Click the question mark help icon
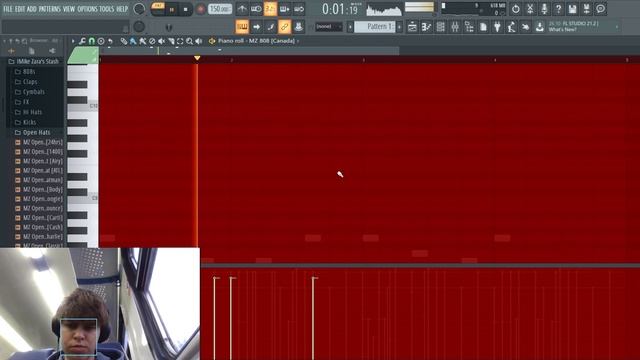This screenshot has width=640, height=360. click(x=558, y=9)
